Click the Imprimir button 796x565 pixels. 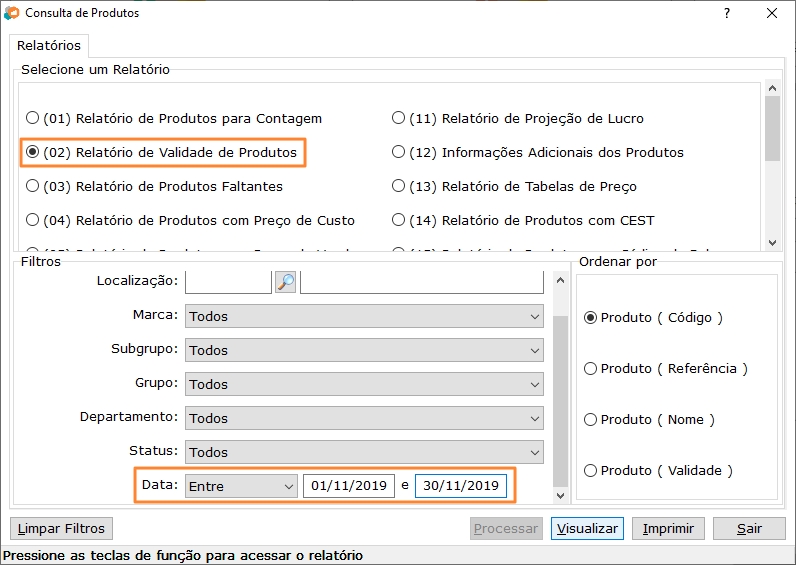click(668, 528)
